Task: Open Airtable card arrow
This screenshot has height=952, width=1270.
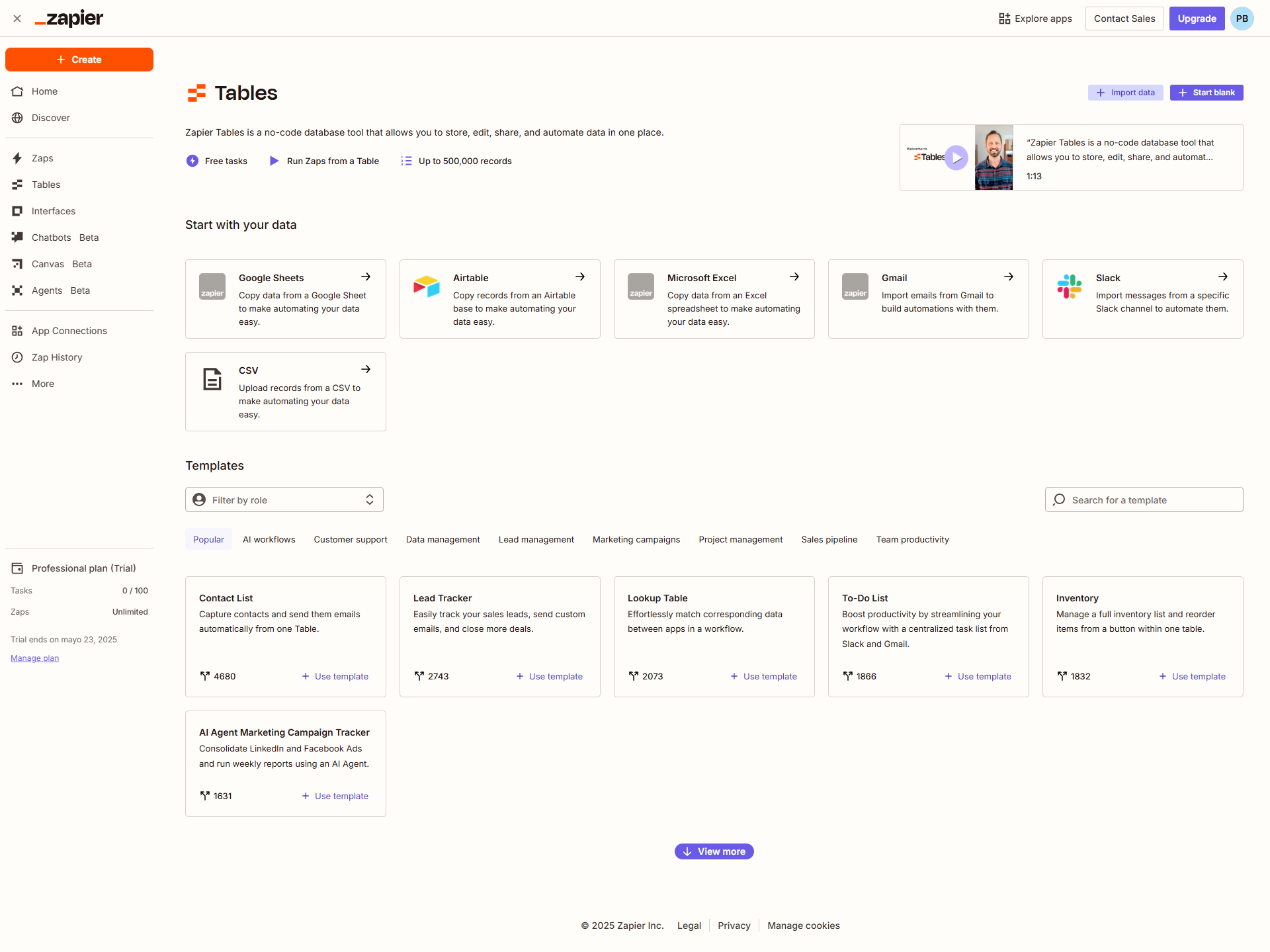Action: pos(580,277)
